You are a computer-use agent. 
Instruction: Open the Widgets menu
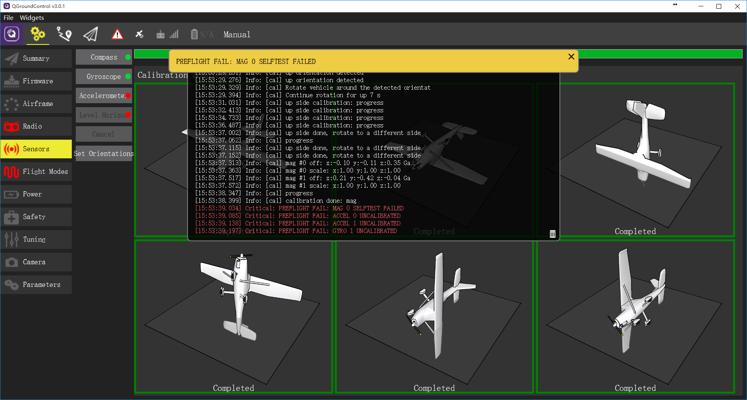(x=32, y=18)
